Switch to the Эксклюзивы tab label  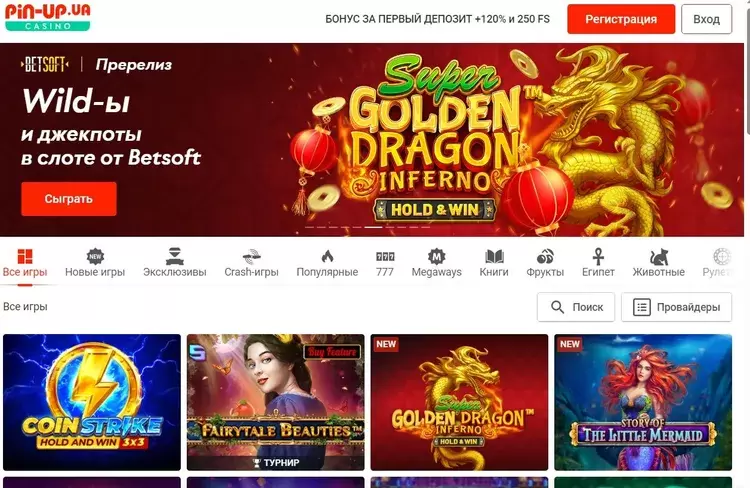pyautogui.click(x=175, y=272)
